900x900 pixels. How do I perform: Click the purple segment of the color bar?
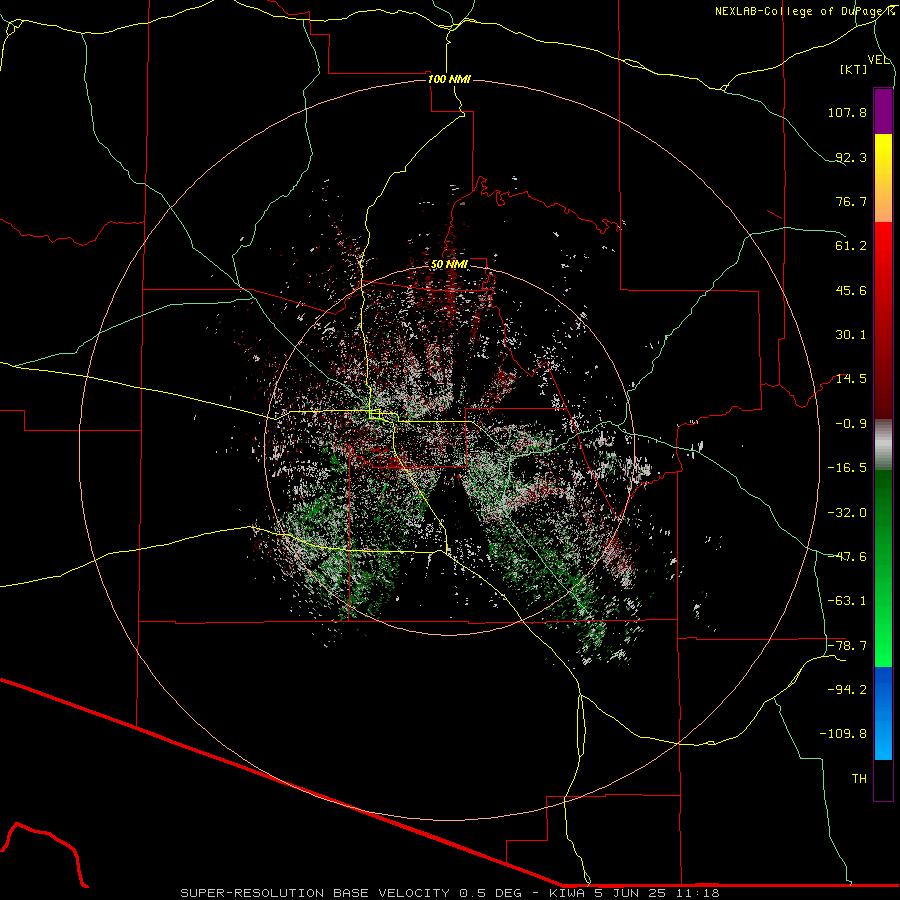click(883, 111)
